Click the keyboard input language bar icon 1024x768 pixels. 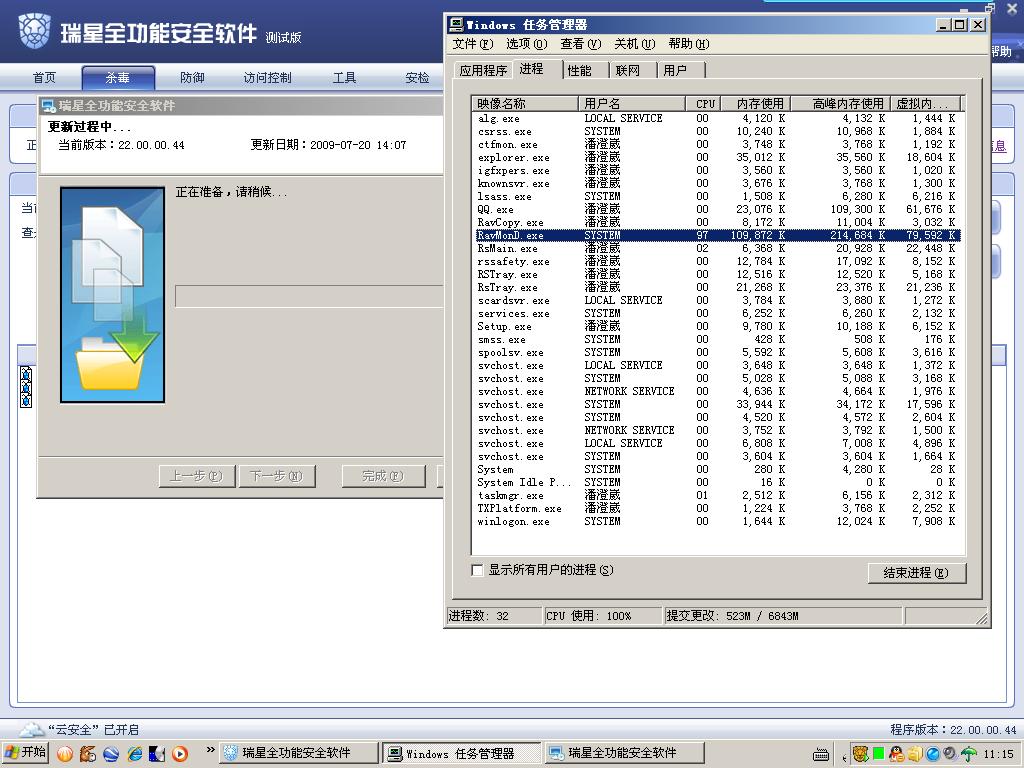pos(821,755)
